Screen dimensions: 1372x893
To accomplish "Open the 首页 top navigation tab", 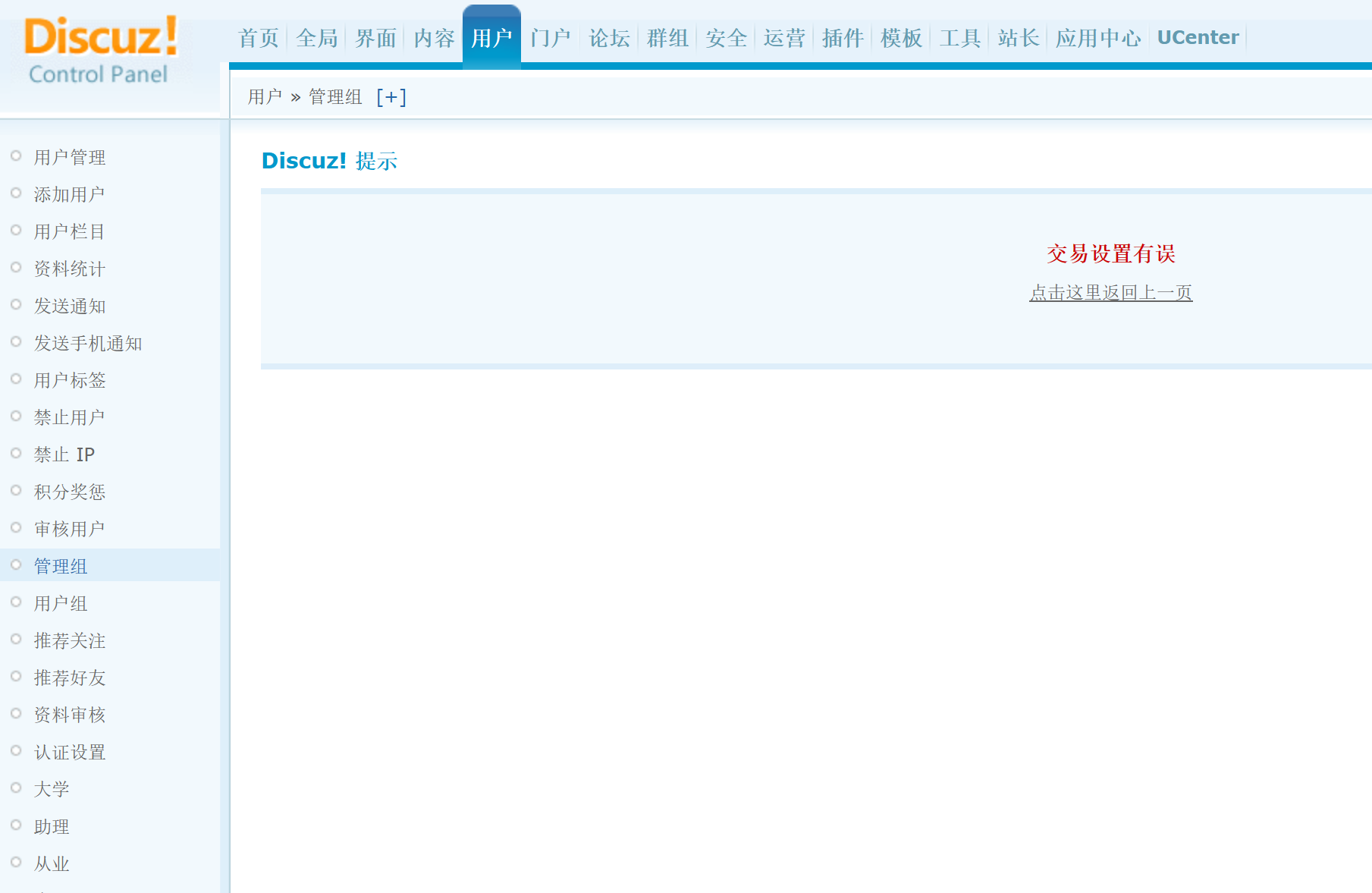I will [x=259, y=38].
